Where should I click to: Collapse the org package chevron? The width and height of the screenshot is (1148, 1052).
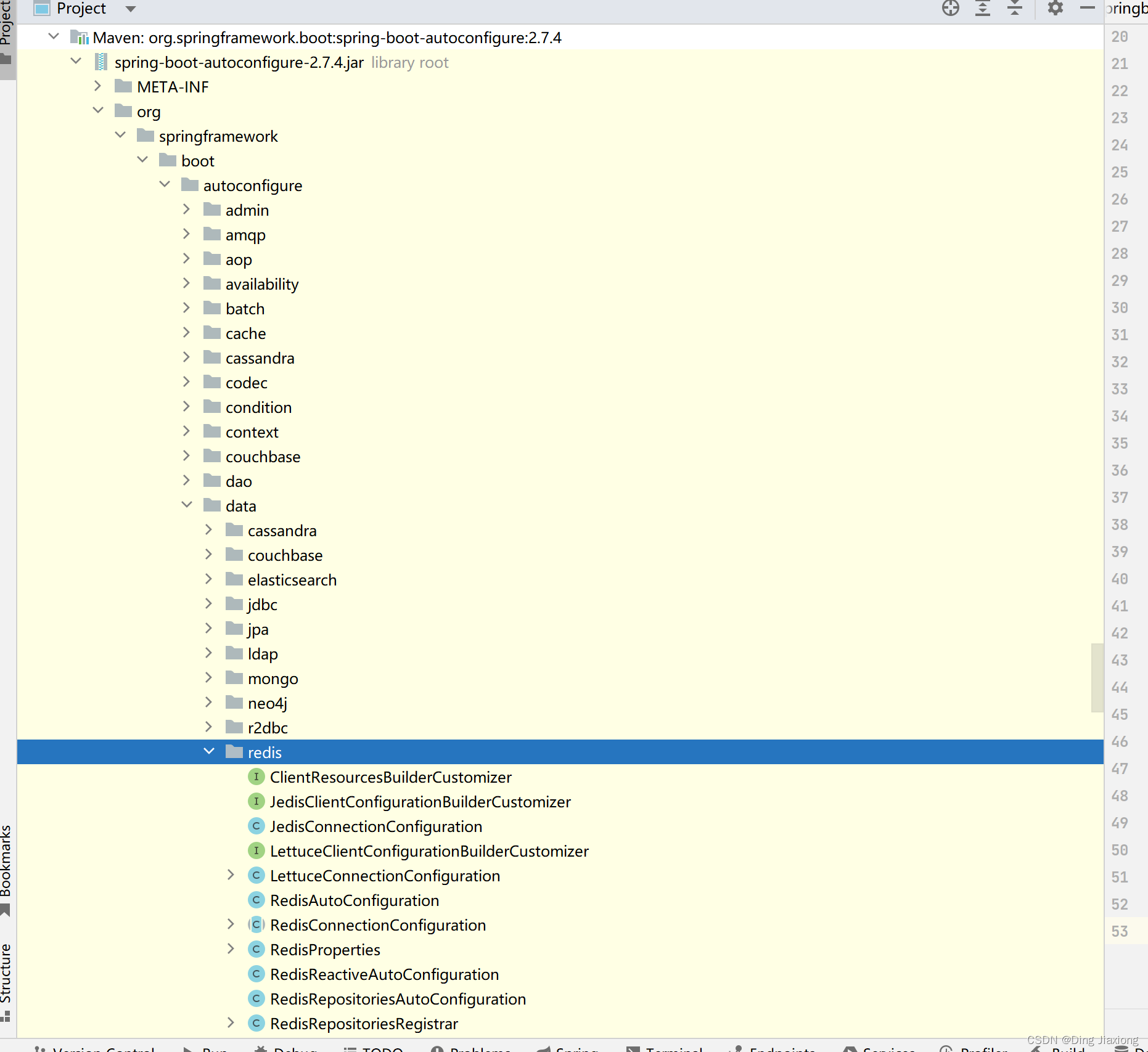98,111
